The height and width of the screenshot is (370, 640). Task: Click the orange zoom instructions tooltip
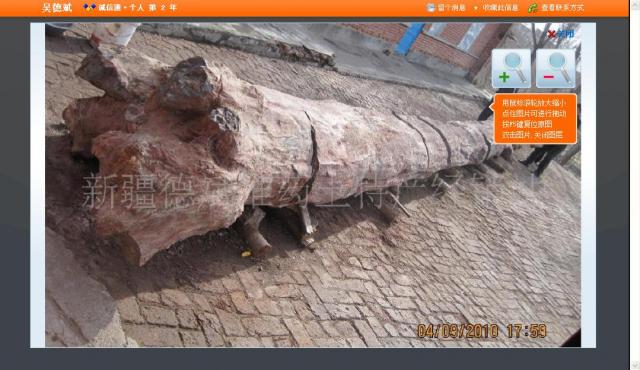pyautogui.click(x=535, y=119)
